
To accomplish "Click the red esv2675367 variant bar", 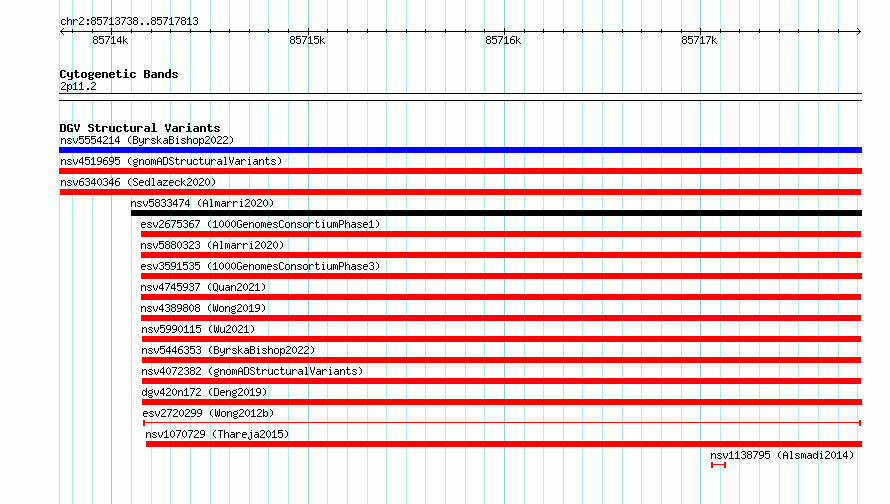I will (501, 234).
